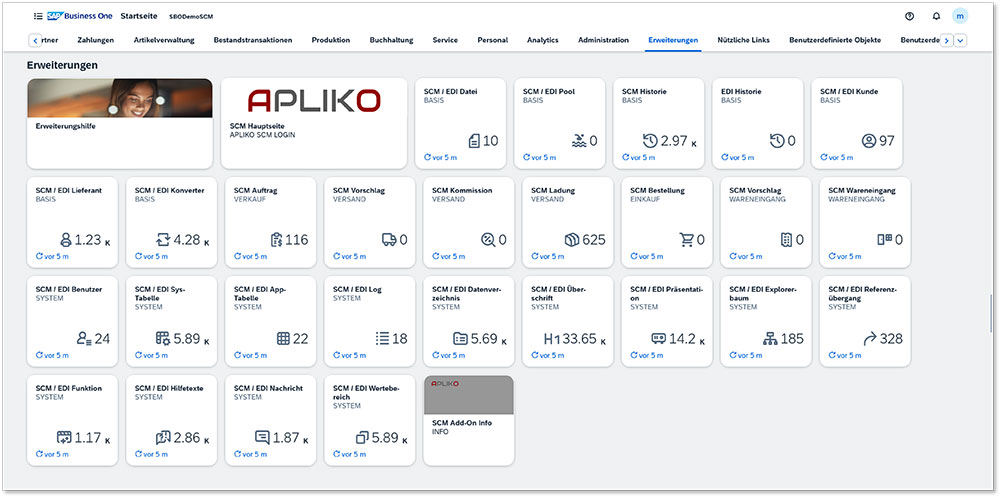Open the user avatar 'm' profile

[x=960, y=16]
